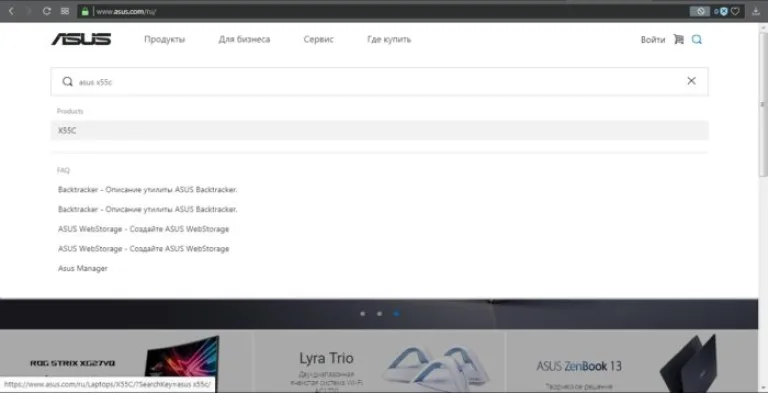Click the green padlock security icon

pyautogui.click(x=85, y=11)
